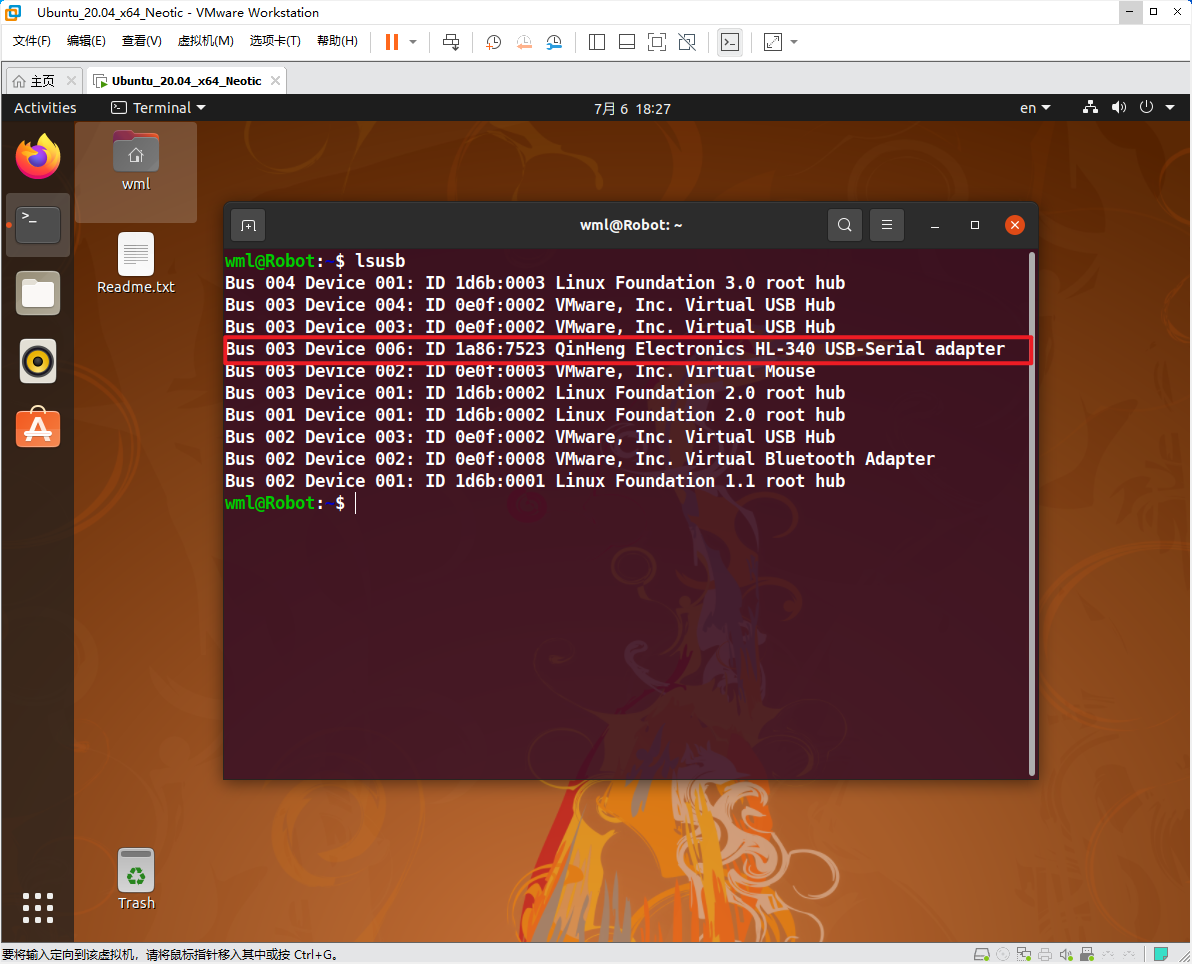1192x964 pixels.
Task: Open the terminal hamburger menu
Action: click(886, 225)
